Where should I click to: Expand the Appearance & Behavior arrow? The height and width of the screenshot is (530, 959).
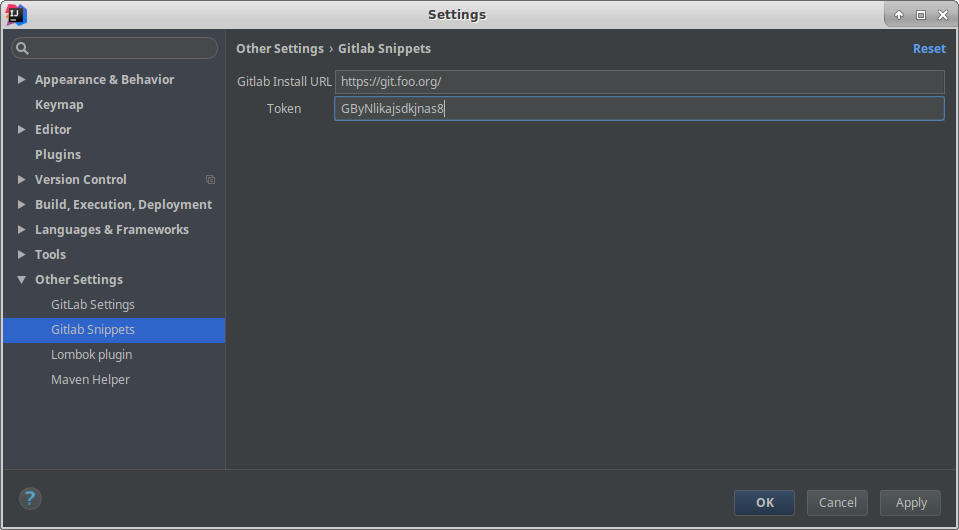click(21, 79)
